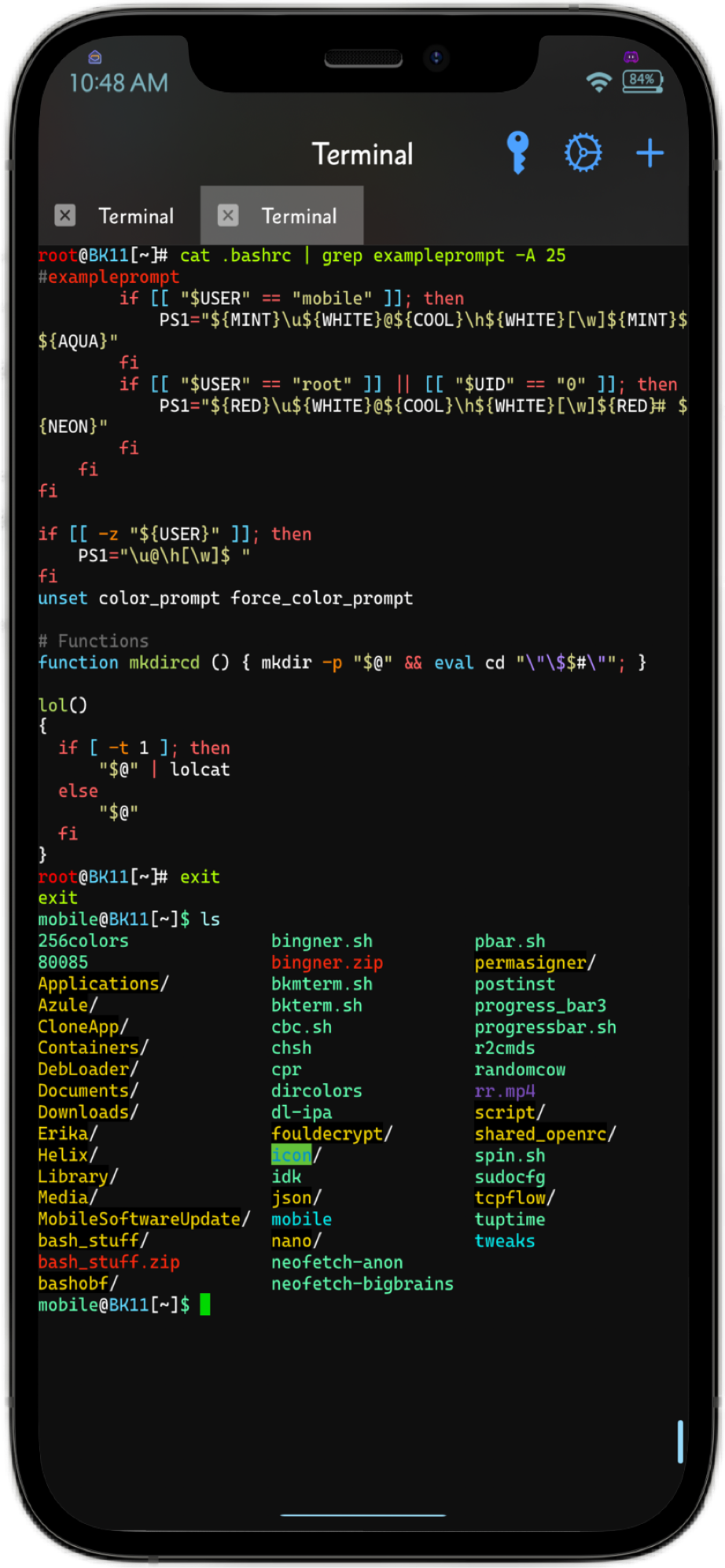Close the second Terminal tab
This screenshot has height=1568, width=725.
[228, 215]
